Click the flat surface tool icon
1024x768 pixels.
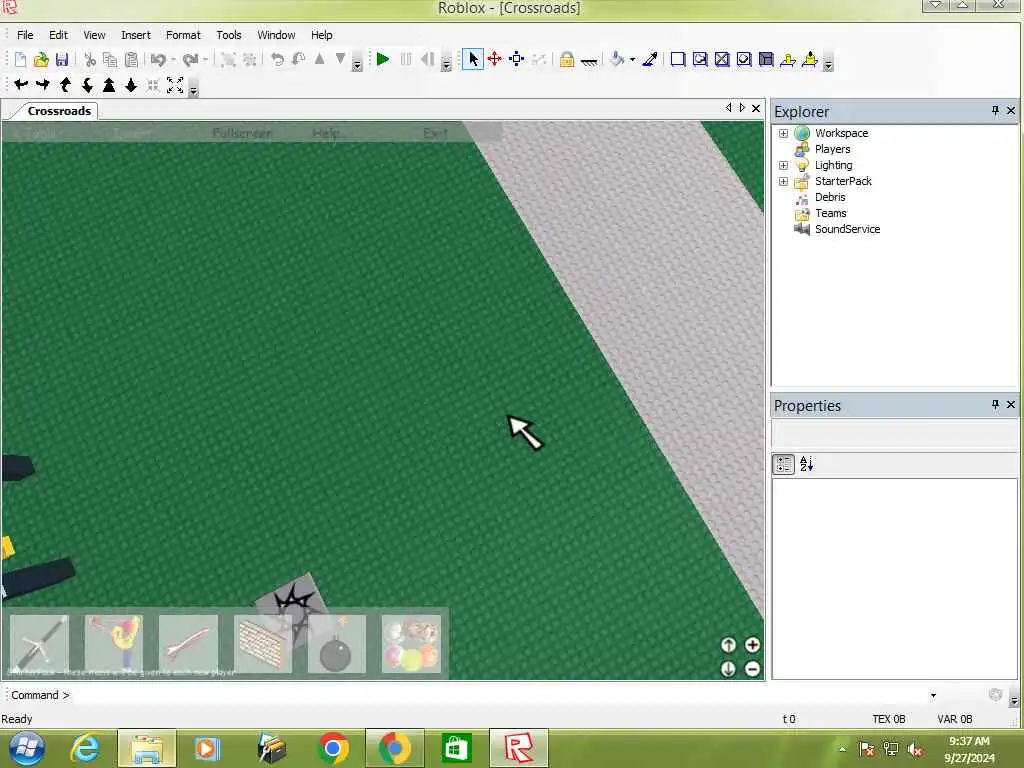[x=589, y=61]
